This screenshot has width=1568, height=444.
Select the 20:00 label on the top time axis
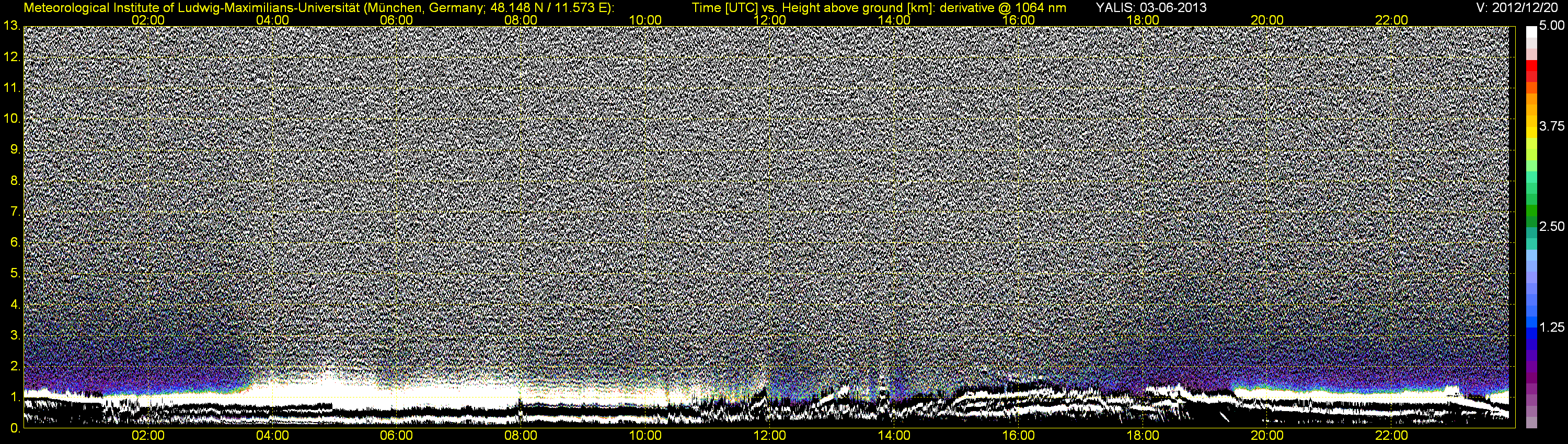1268,20
